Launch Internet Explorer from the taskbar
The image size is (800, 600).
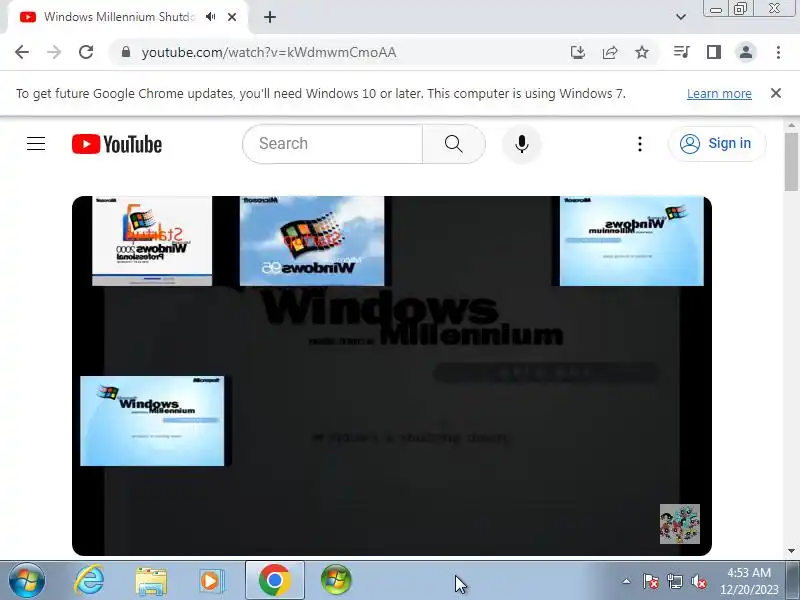(89, 581)
